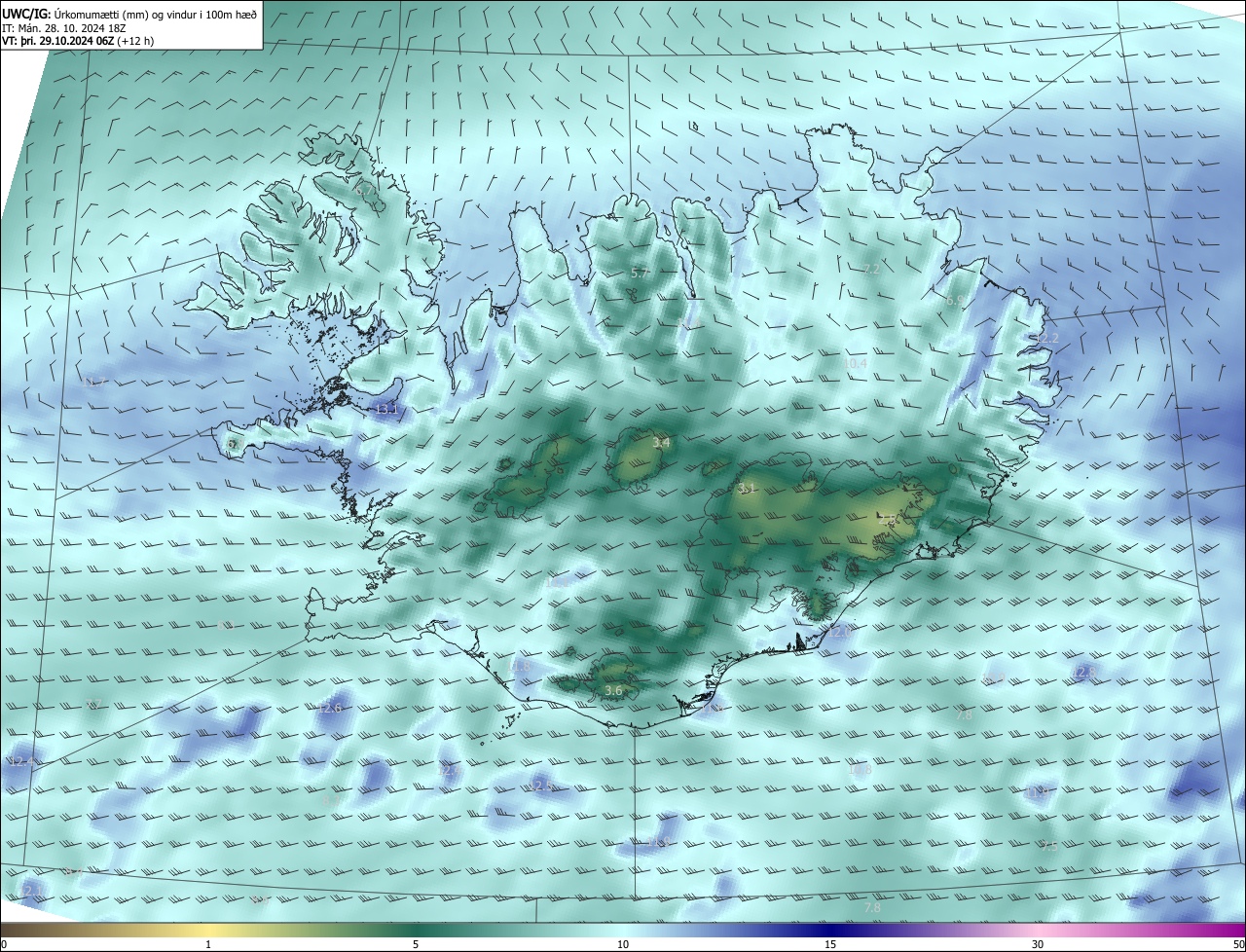
Task: Click the valid time line 'VT: þri. 29.10.2024 06Z (+12 h)'
Action: tap(78, 41)
